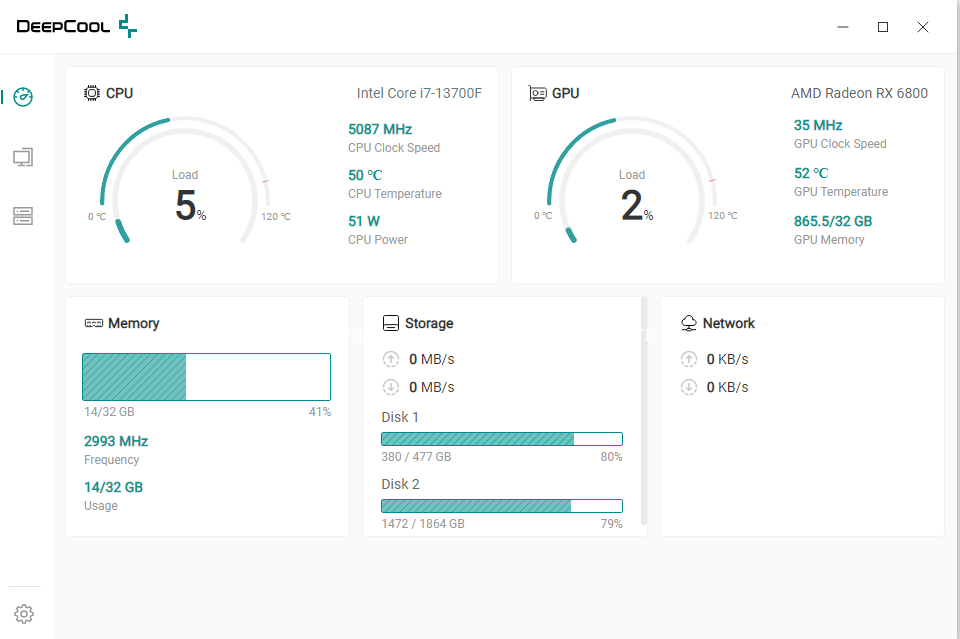Screen dimensions: 960x639
Task: Open the monitor display sidebar icon
Action: 23,157
